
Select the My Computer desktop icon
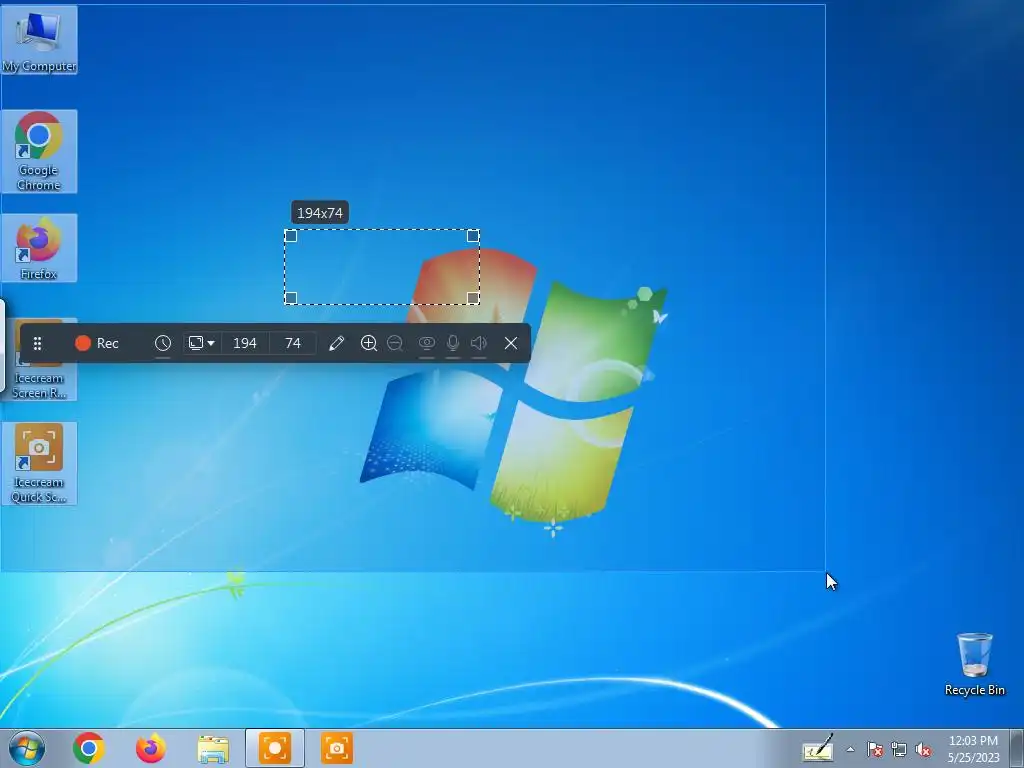[x=39, y=40]
